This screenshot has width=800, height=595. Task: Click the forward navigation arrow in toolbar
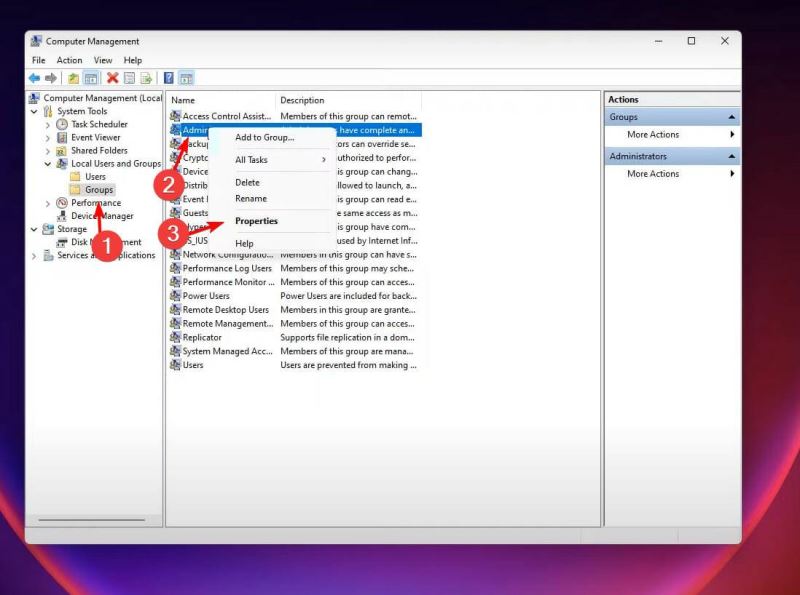coord(50,77)
